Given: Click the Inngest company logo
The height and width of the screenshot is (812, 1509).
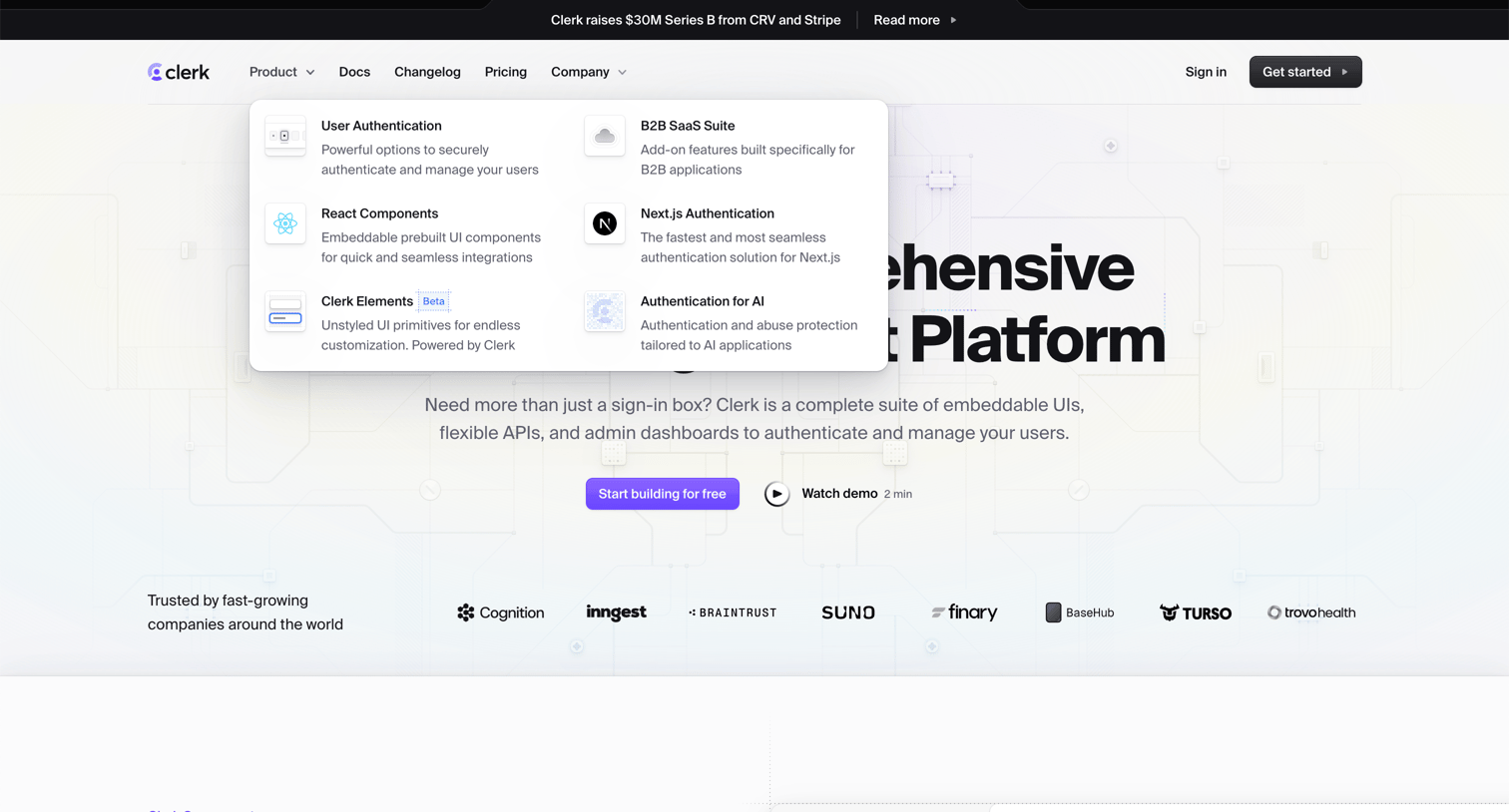Looking at the screenshot, I should pyautogui.click(x=617, y=612).
